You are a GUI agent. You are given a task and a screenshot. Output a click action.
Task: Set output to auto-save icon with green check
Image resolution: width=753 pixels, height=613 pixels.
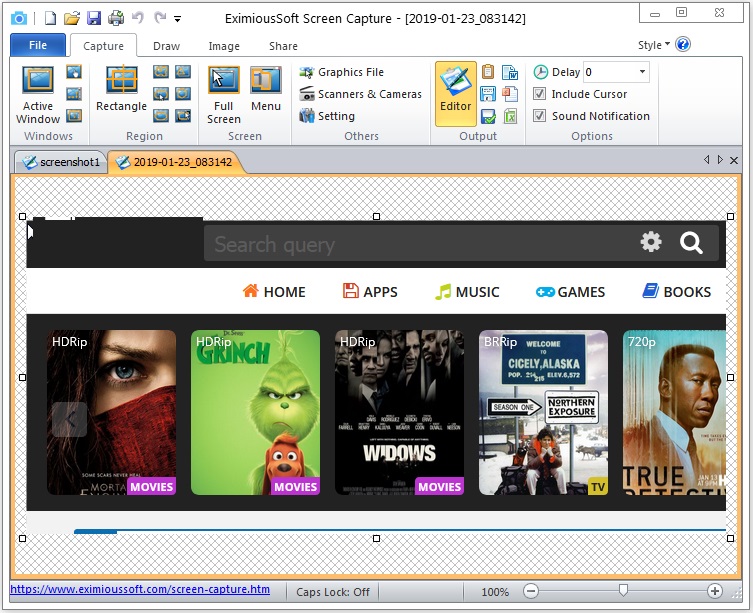pyautogui.click(x=488, y=116)
